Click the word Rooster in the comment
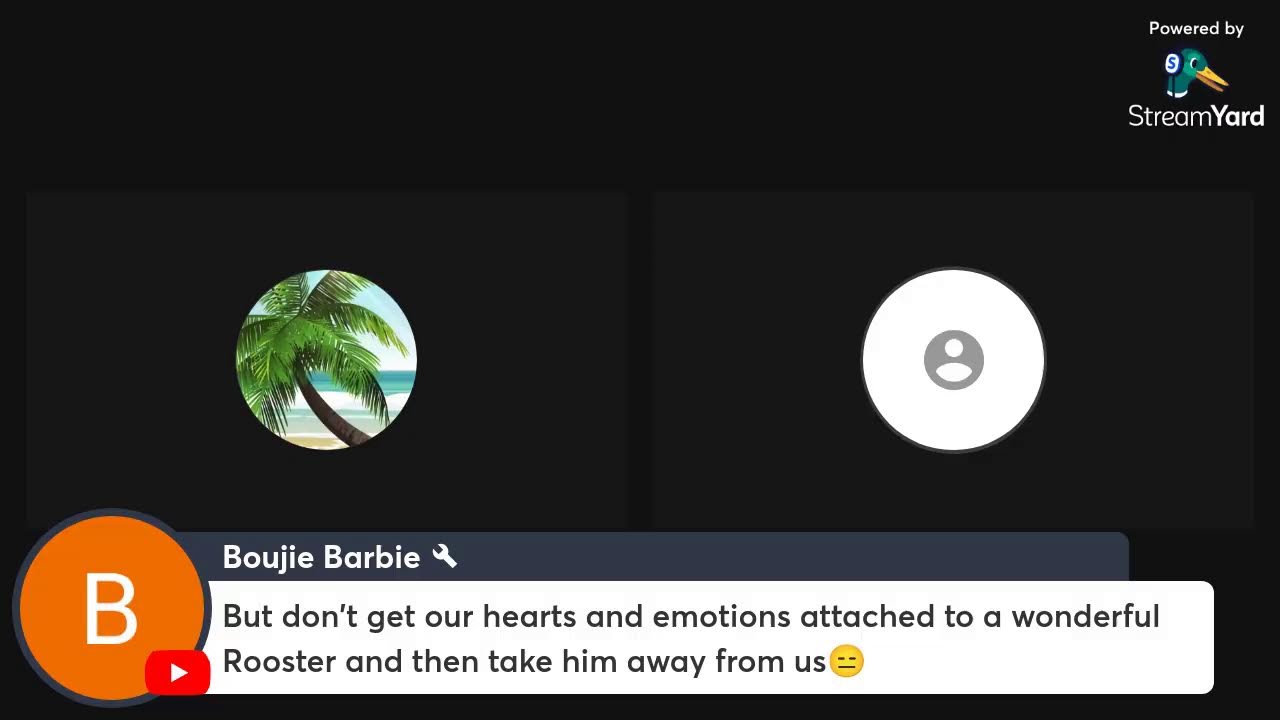1280x720 pixels. coord(279,661)
